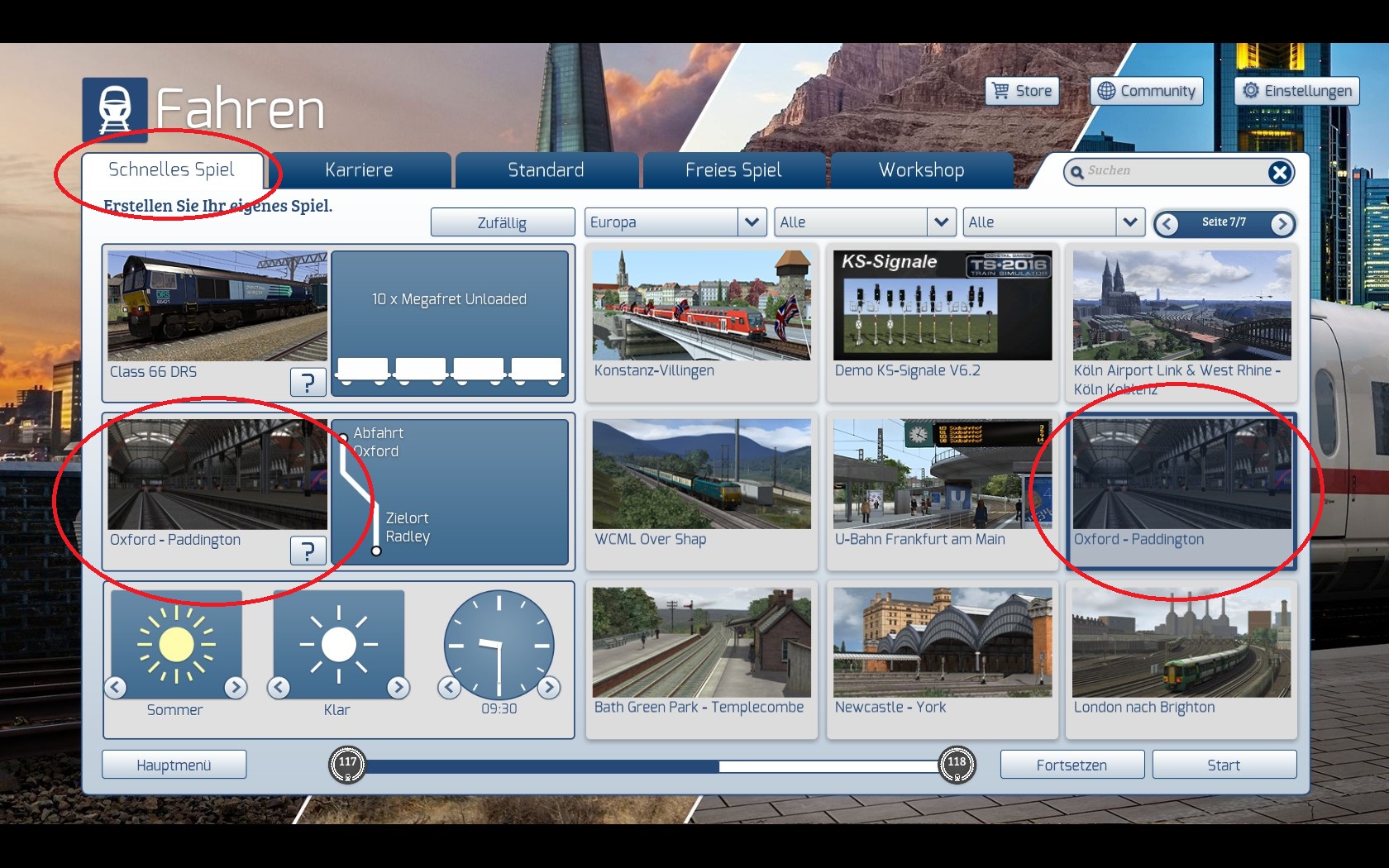
Task: Open the Workshop tab
Action: [921, 170]
